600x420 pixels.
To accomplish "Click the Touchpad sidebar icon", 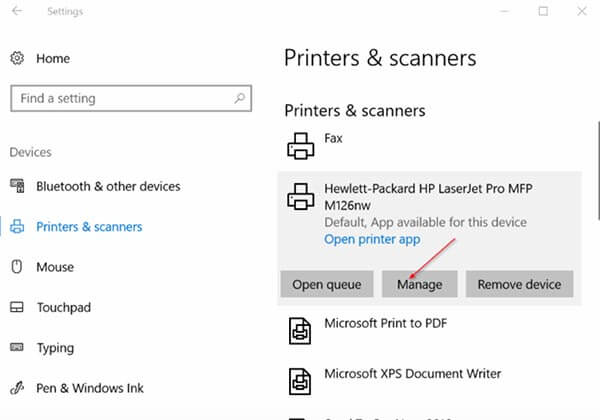I will click(x=17, y=307).
